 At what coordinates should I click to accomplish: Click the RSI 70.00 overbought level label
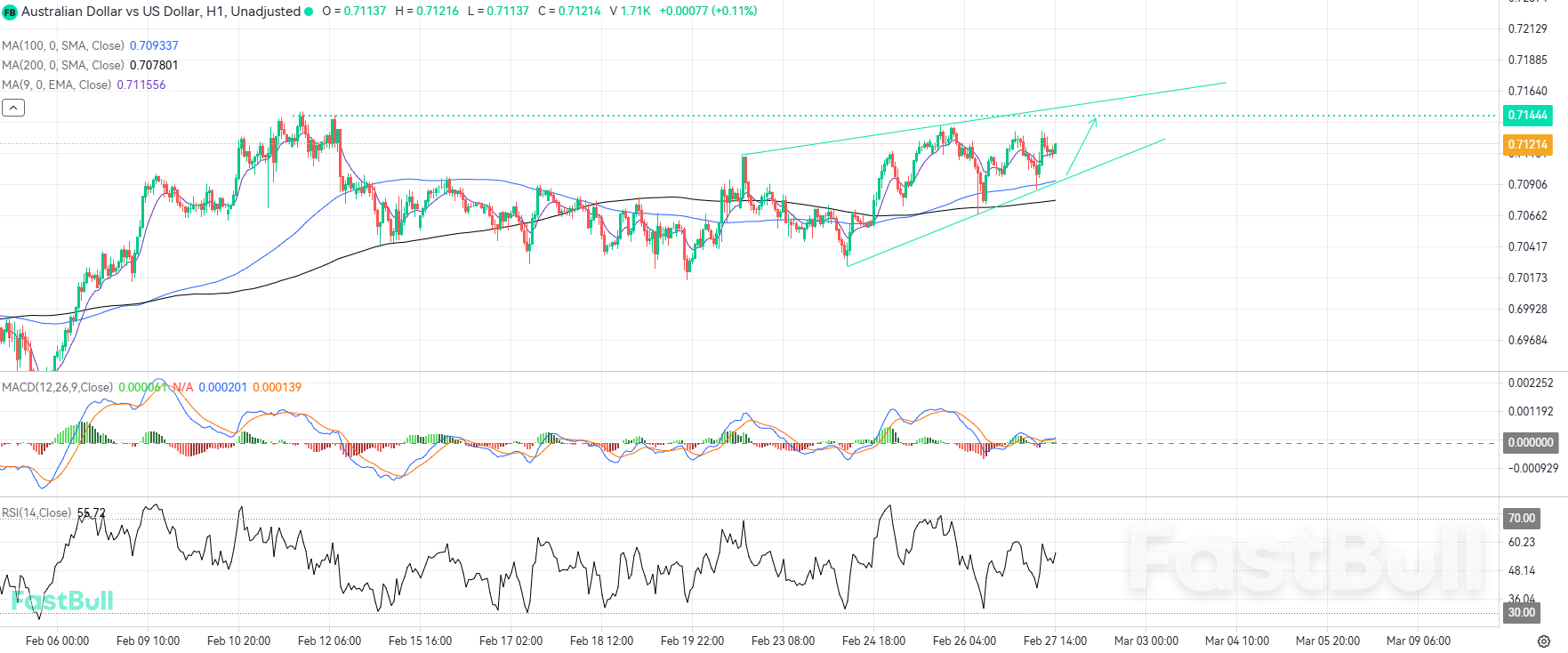click(1521, 518)
